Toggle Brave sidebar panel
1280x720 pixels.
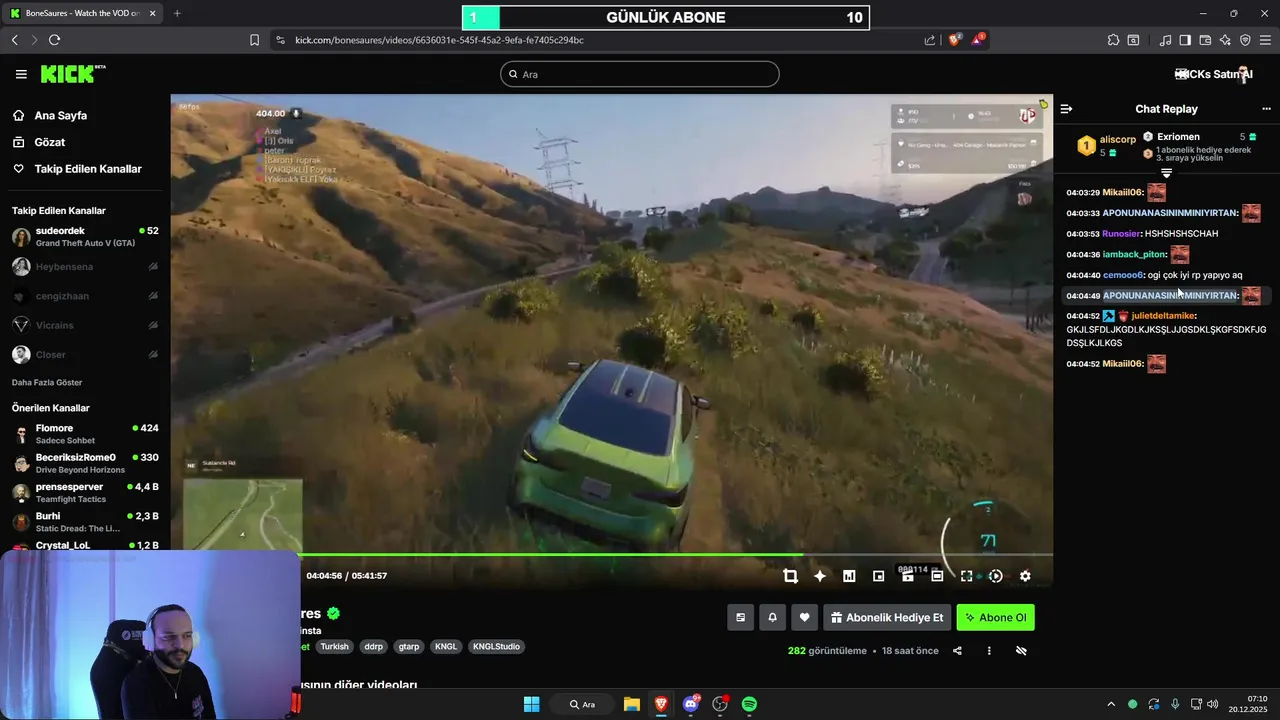coord(1185,40)
